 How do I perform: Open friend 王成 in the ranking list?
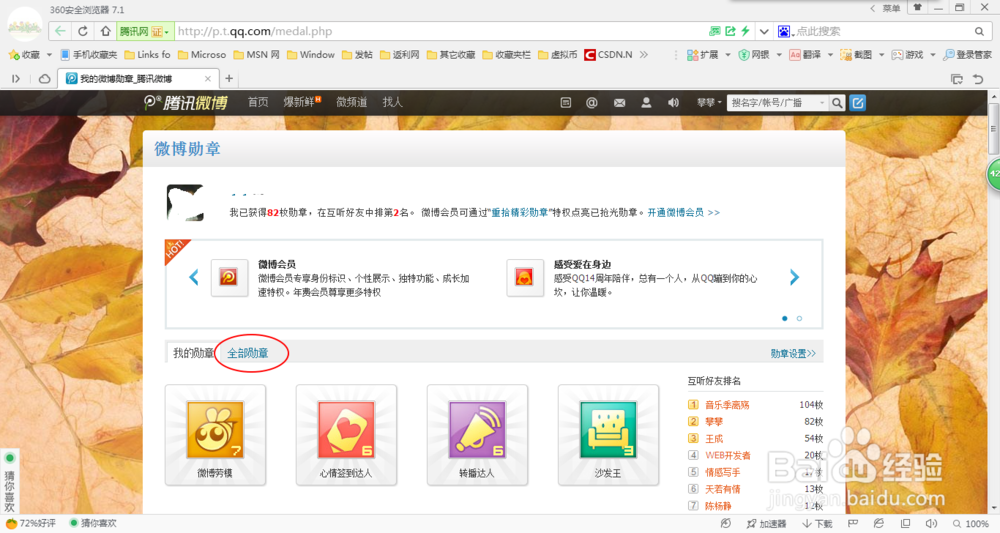[x=714, y=439]
